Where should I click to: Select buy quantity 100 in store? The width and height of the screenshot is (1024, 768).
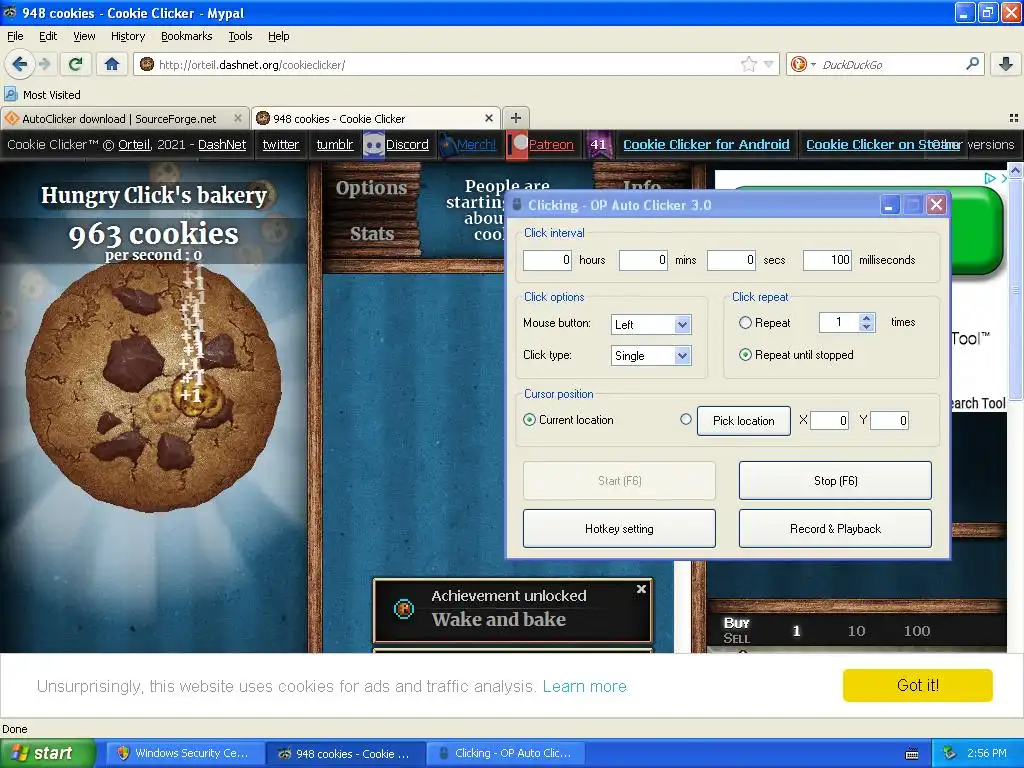[917, 631]
